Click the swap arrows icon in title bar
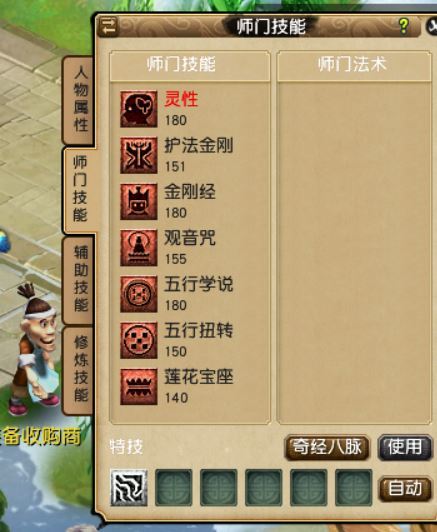This screenshot has width=437, height=532. [109, 26]
